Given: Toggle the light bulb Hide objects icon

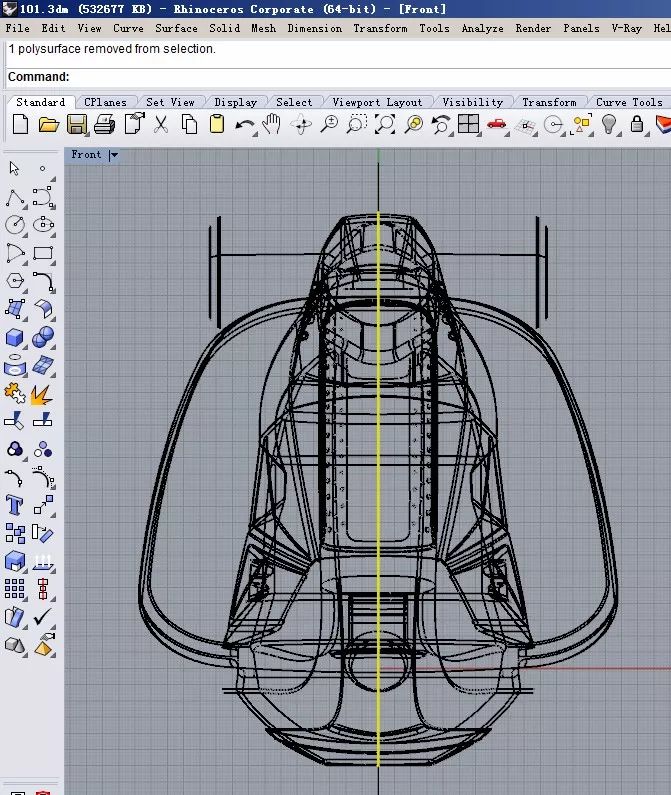Looking at the screenshot, I should click(x=609, y=125).
